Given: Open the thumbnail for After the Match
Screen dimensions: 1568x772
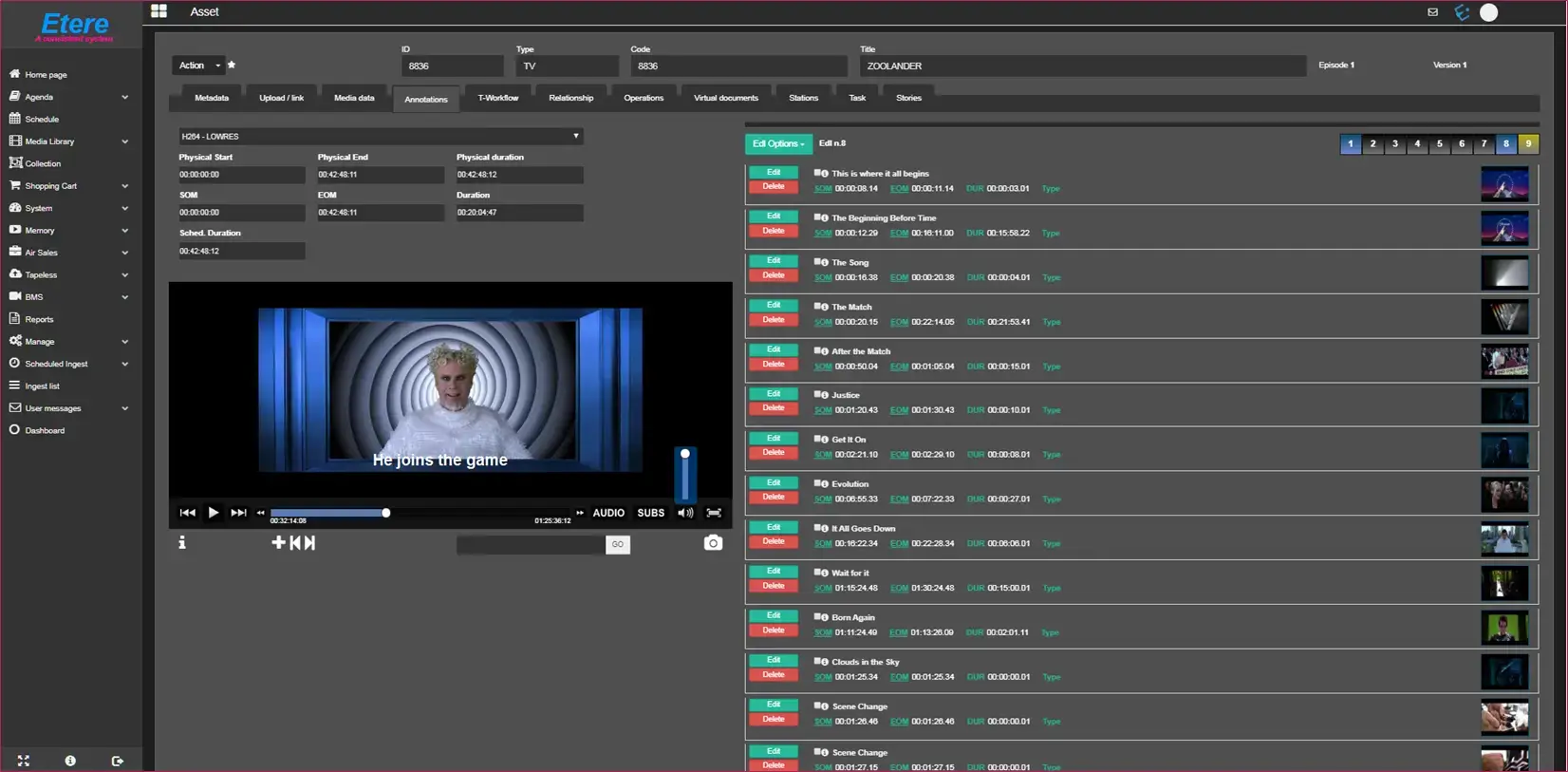Looking at the screenshot, I should pos(1504,361).
